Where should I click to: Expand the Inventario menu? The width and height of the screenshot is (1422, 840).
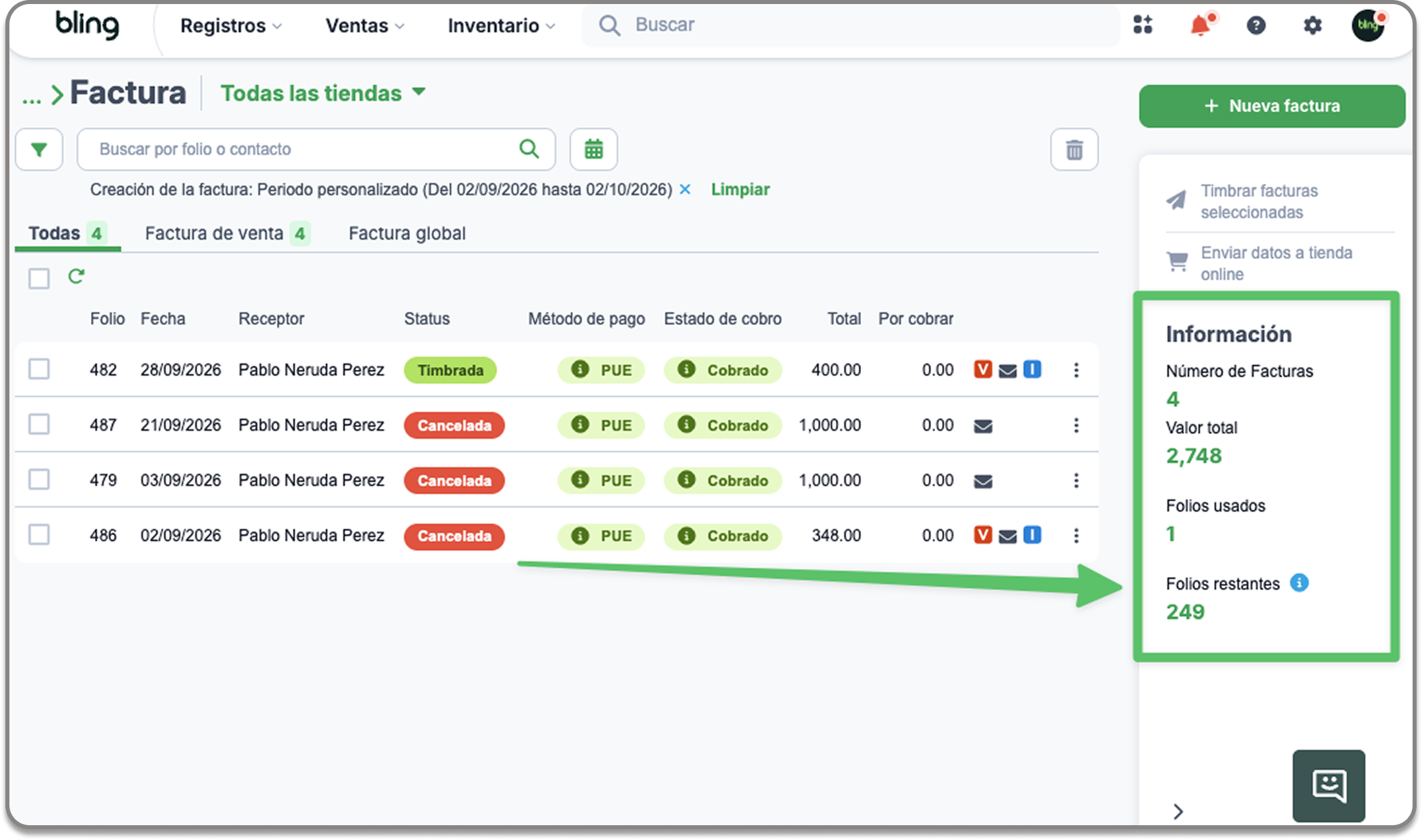pyautogui.click(x=501, y=26)
